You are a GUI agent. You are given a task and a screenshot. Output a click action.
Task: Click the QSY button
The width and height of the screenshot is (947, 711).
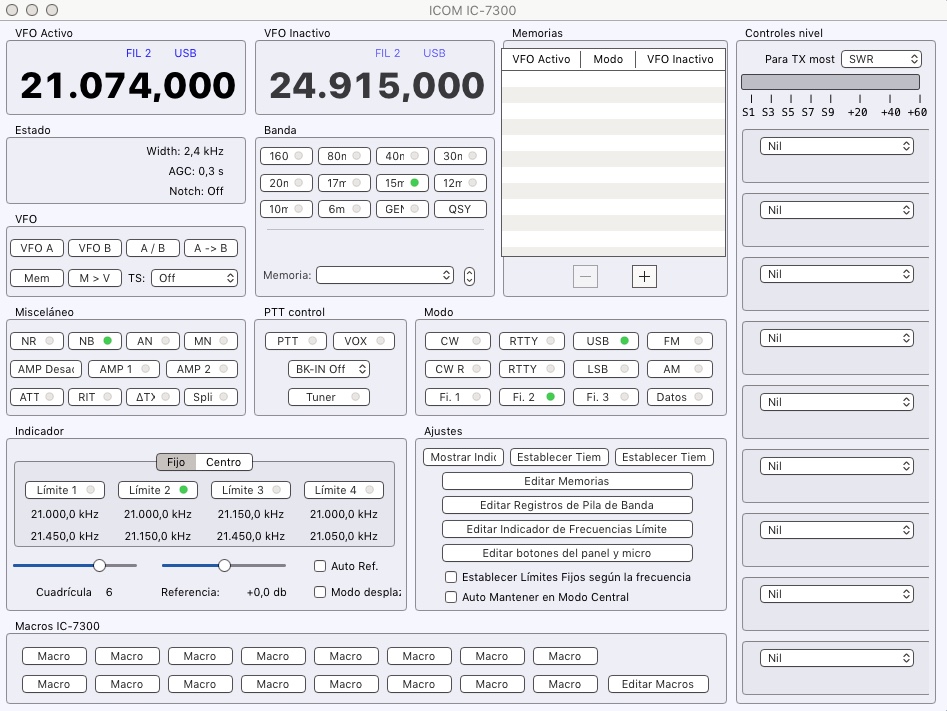(x=460, y=209)
